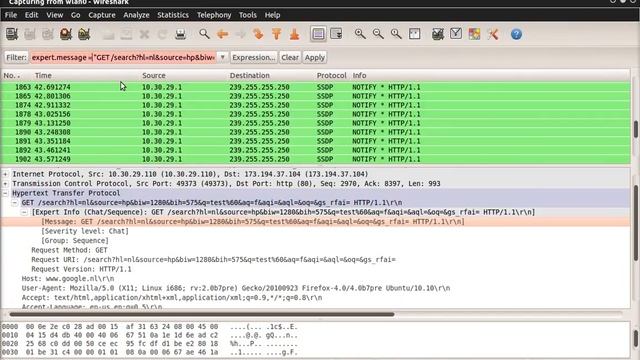This screenshot has height=360, width=640.
Task: Toggle packet list colorization
Action: 318,34
